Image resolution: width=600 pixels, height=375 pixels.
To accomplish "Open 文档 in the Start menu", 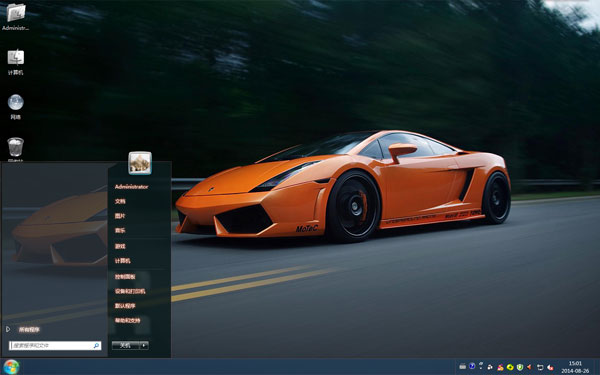I will tap(120, 201).
